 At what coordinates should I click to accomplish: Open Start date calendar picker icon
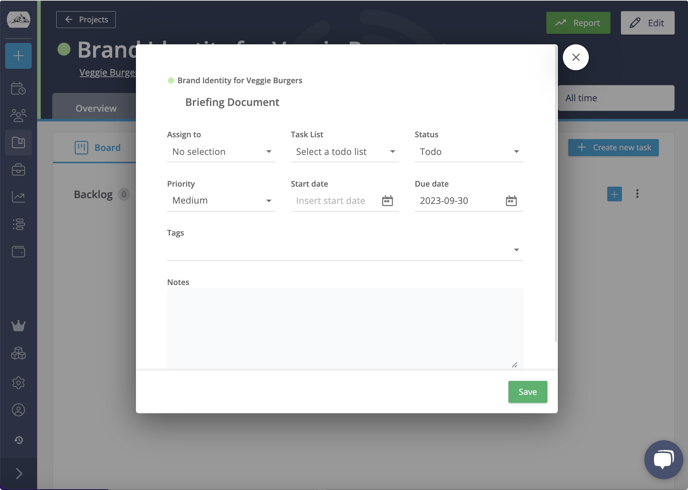point(387,201)
